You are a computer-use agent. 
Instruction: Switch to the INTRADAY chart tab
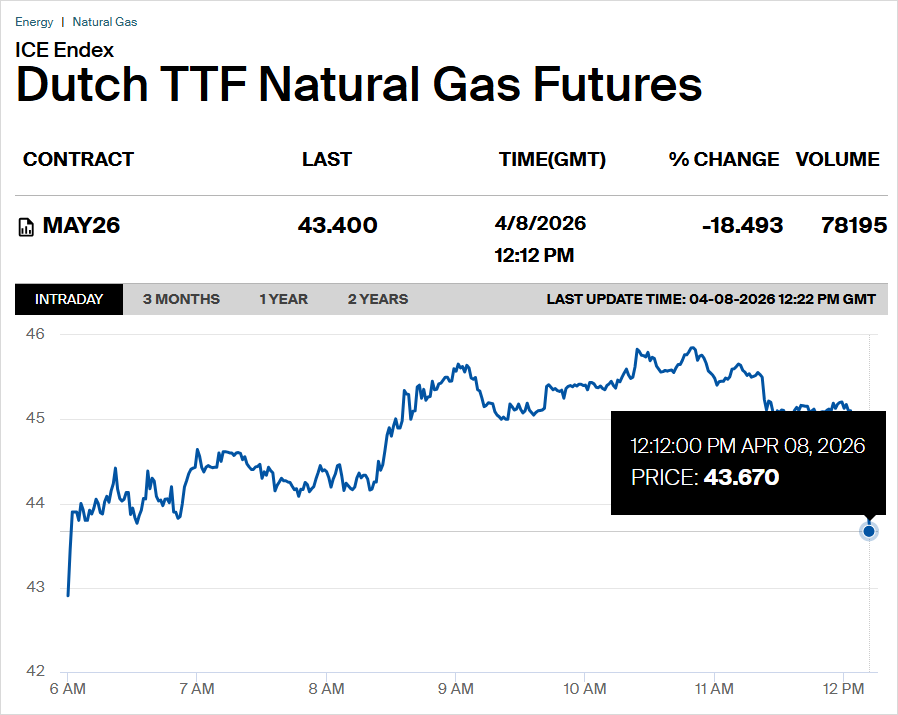point(69,299)
